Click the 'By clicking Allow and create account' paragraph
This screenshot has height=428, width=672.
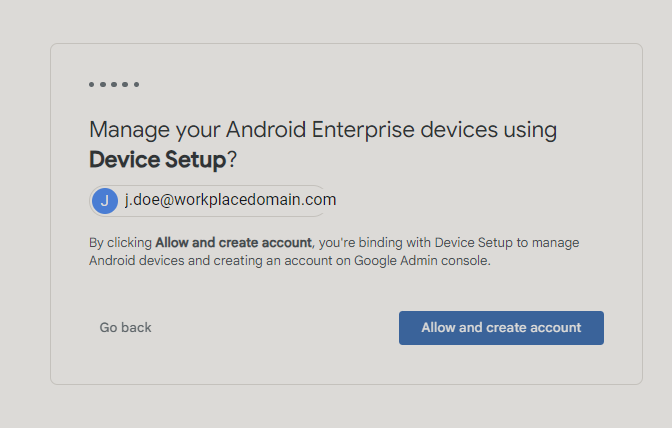point(334,251)
